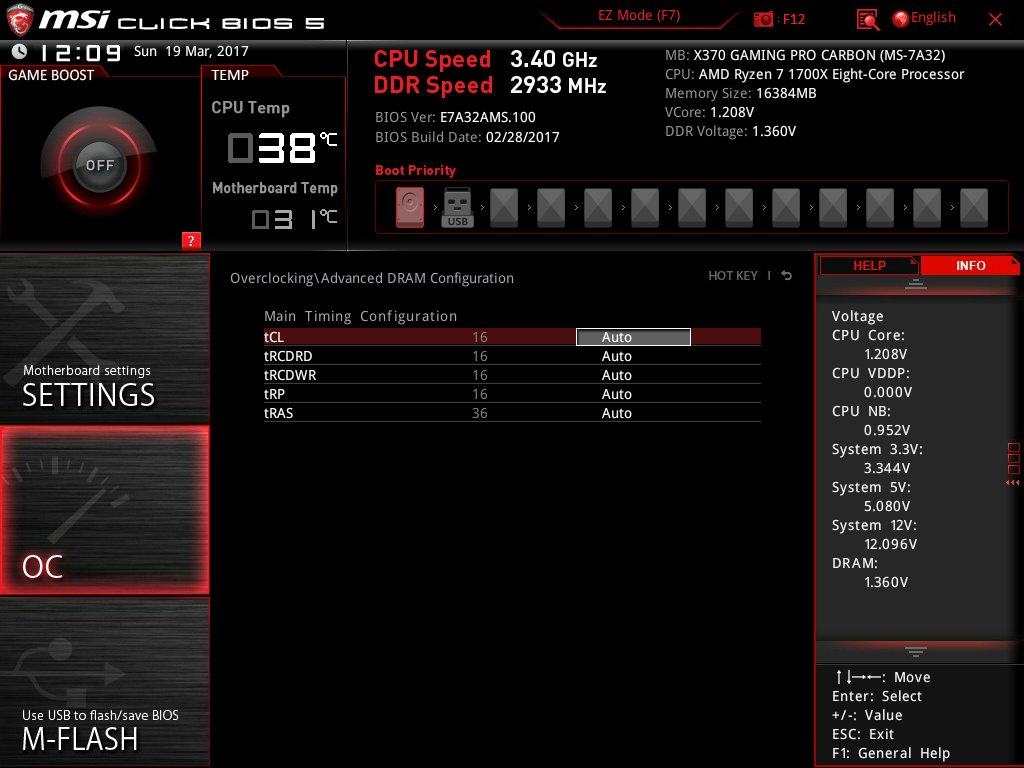Open the Game Boost question-mark help
This screenshot has height=768, width=1024.
pyautogui.click(x=191, y=240)
